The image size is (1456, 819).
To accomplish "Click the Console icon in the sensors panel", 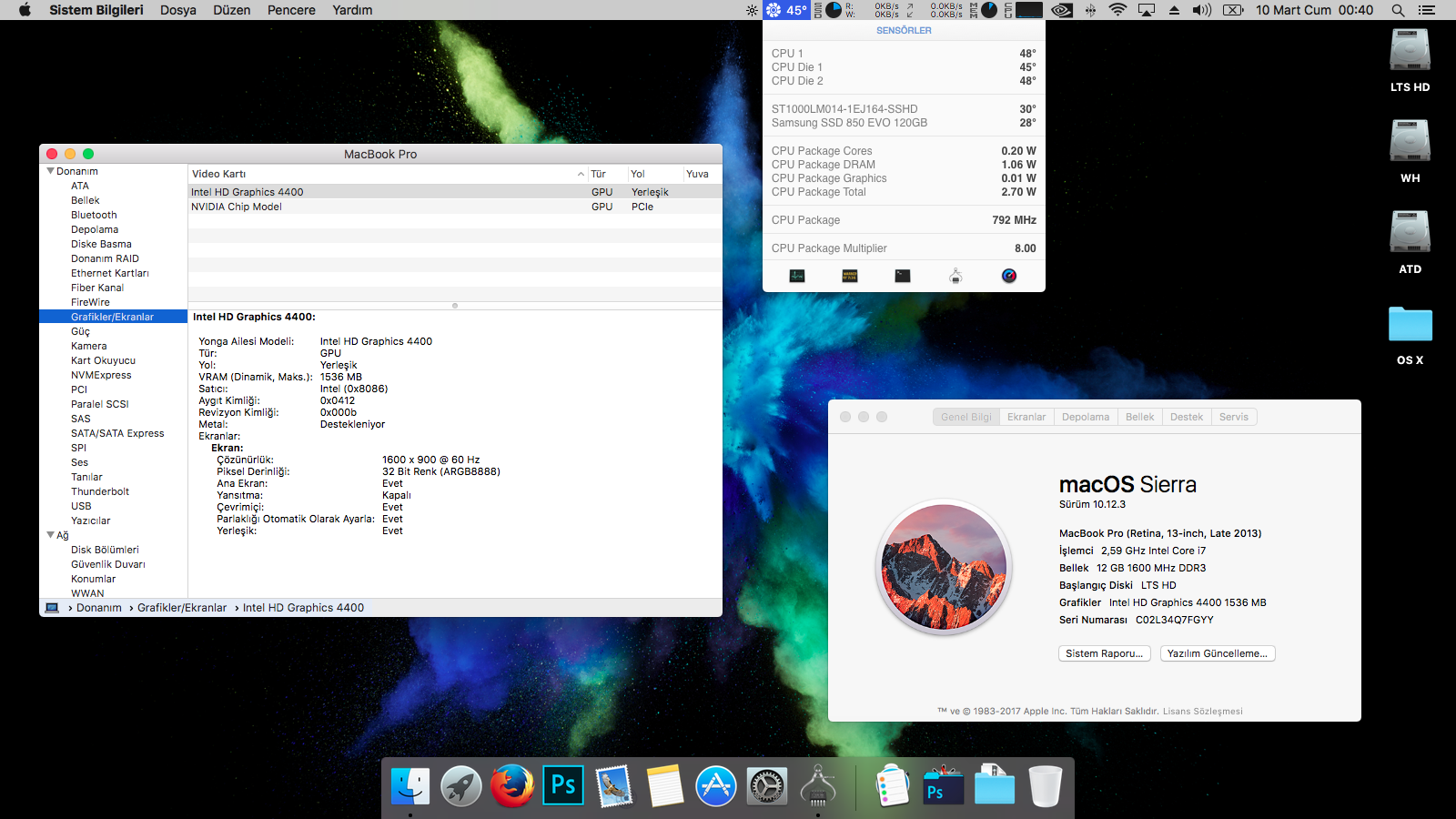I will tap(850, 276).
